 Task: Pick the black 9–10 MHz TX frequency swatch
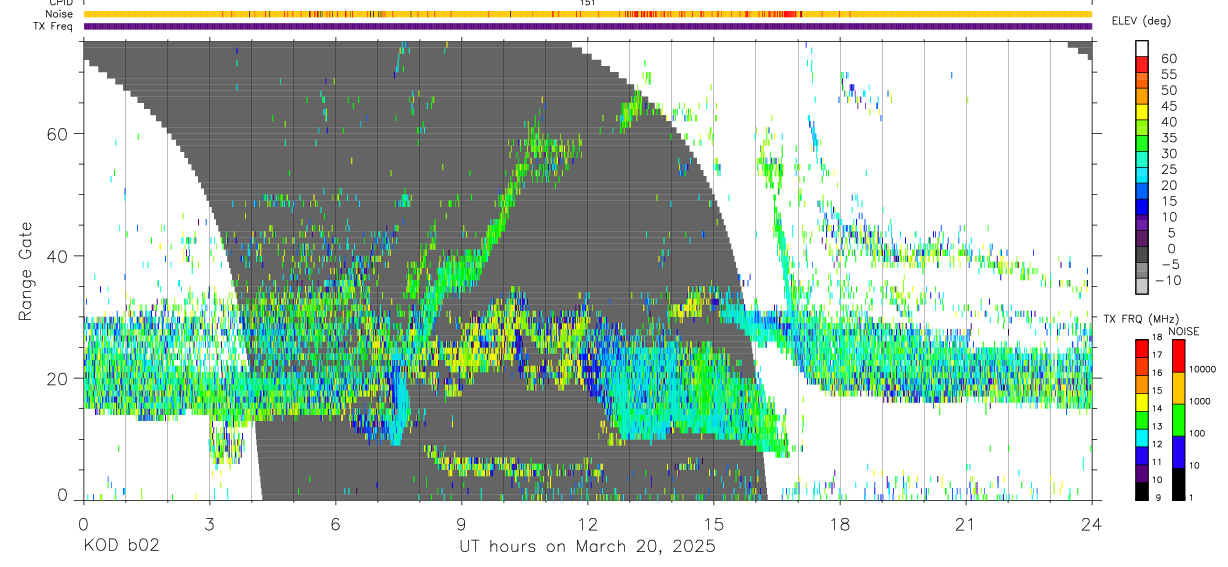(x=1142, y=491)
